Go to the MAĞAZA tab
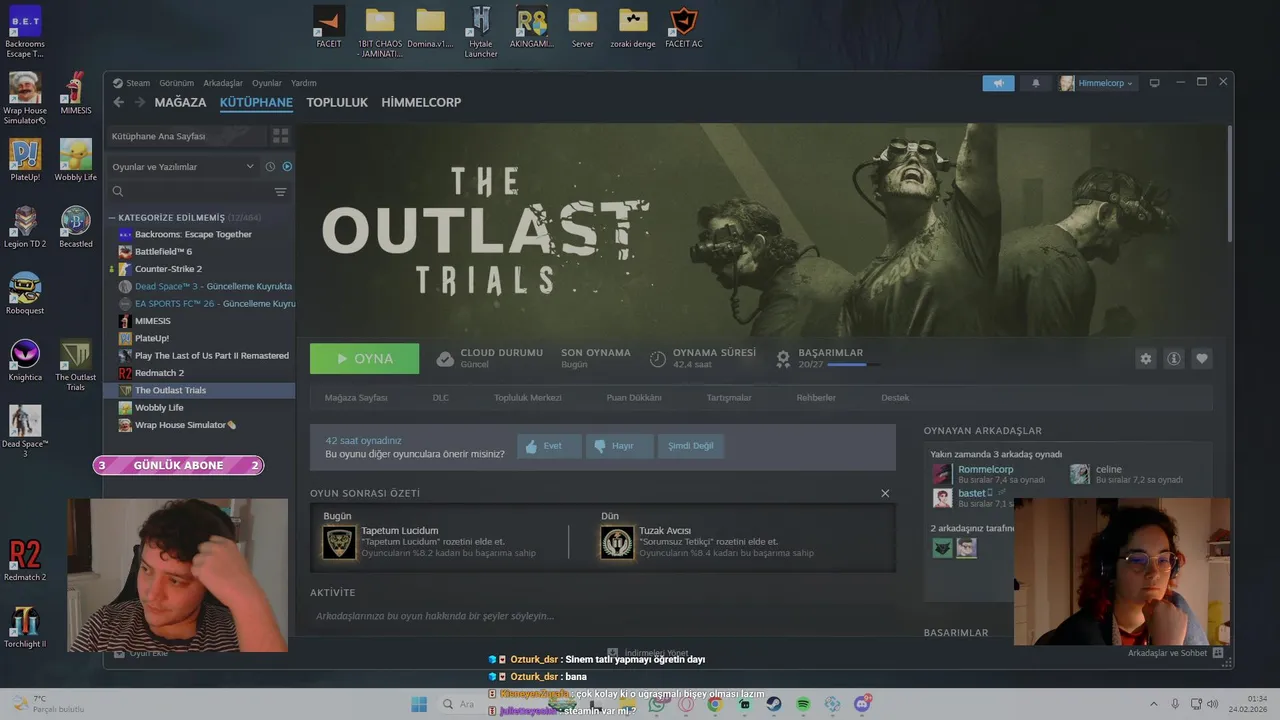1280x720 pixels. pyautogui.click(x=180, y=102)
